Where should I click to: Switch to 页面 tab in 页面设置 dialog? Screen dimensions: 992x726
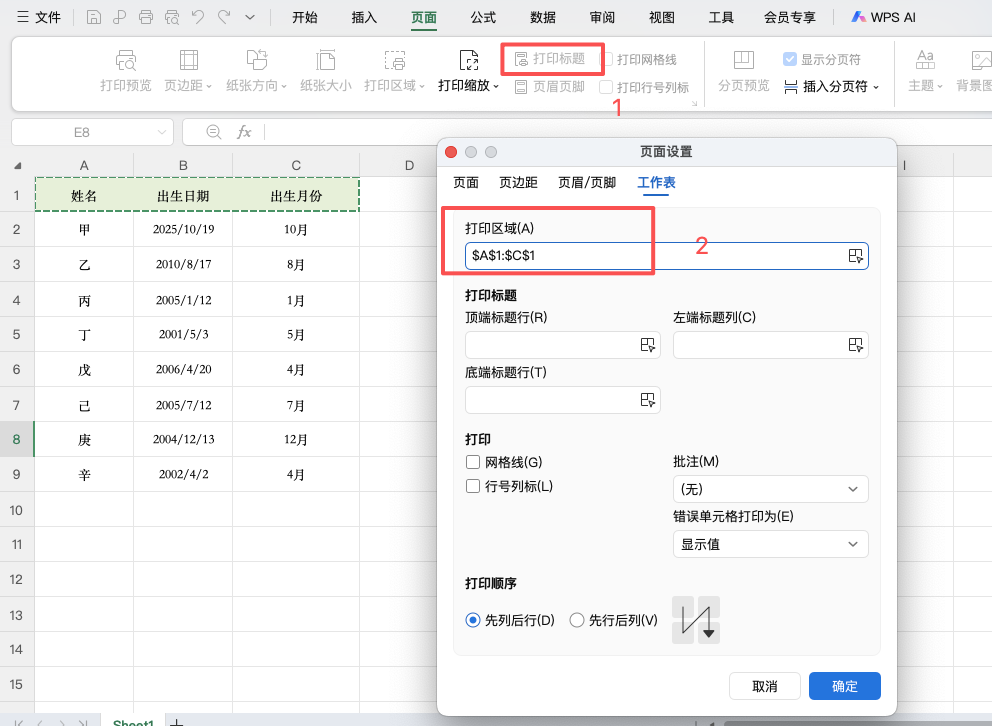[x=466, y=183]
